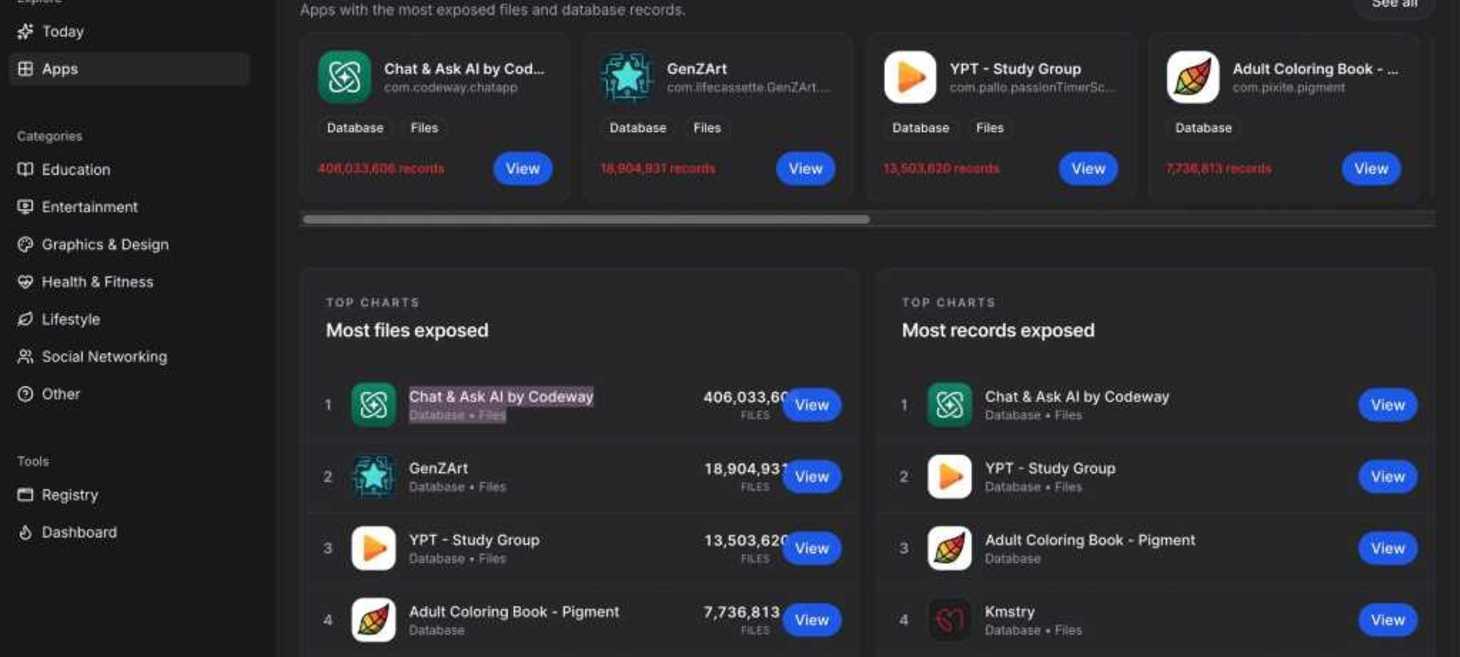Click YPT icon in Most records exposed list

point(949,477)
